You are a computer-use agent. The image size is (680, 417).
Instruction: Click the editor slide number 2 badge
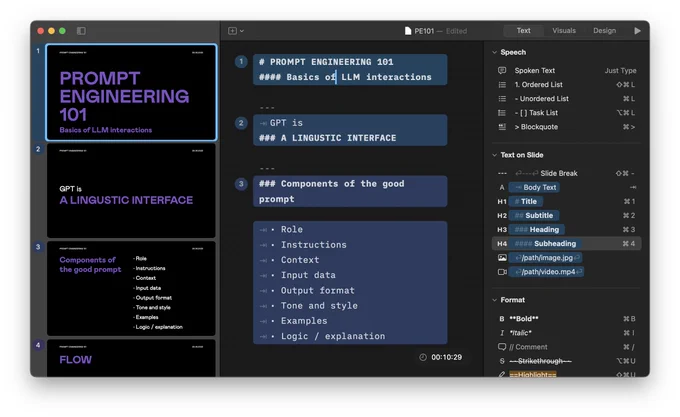(x=241, y=123)
